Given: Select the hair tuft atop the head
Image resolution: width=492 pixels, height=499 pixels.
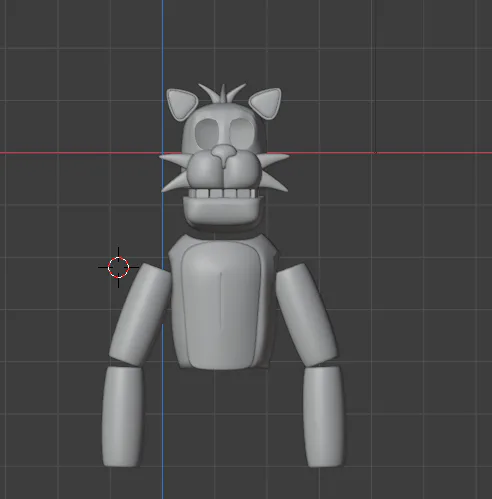Looking at the screenshot, I should [222, 93].
